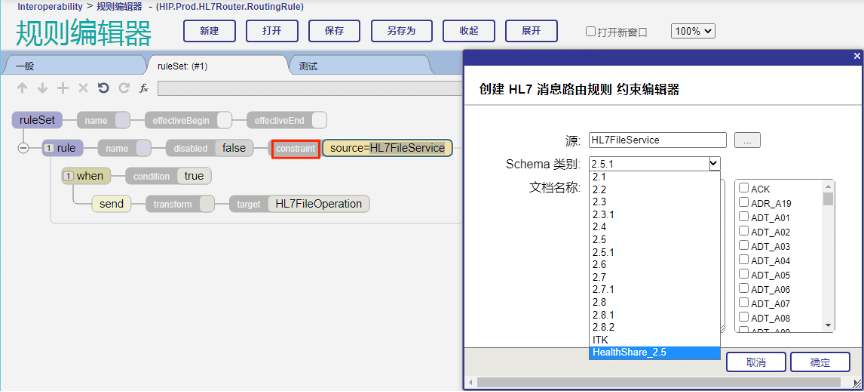Click the move up arrow icon
Image resolution: width=864 pixels, height=392 pixels.
coord(22,88)
